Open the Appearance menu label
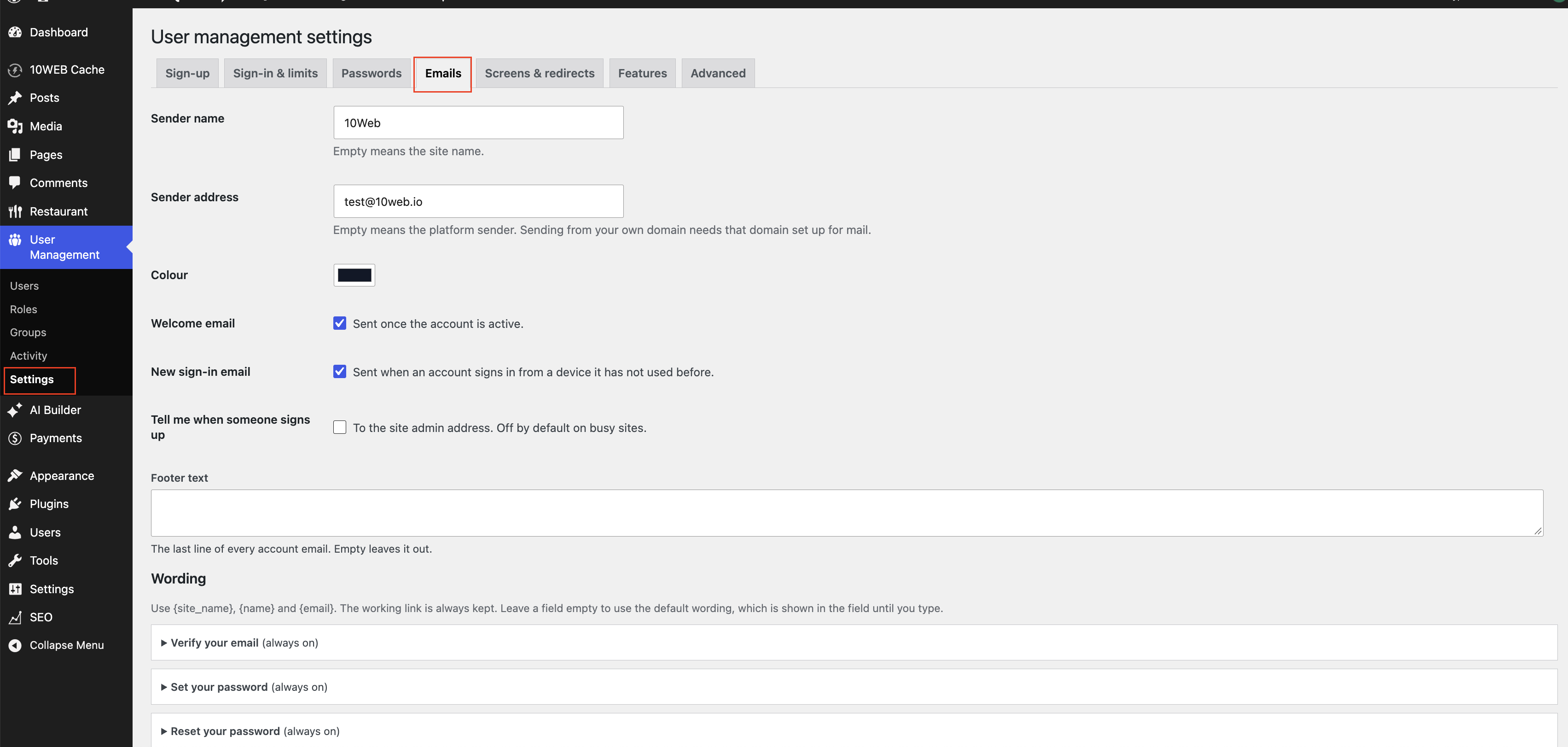The height and width of the screenshot is (747, 1568). click(x=62, y=475)
